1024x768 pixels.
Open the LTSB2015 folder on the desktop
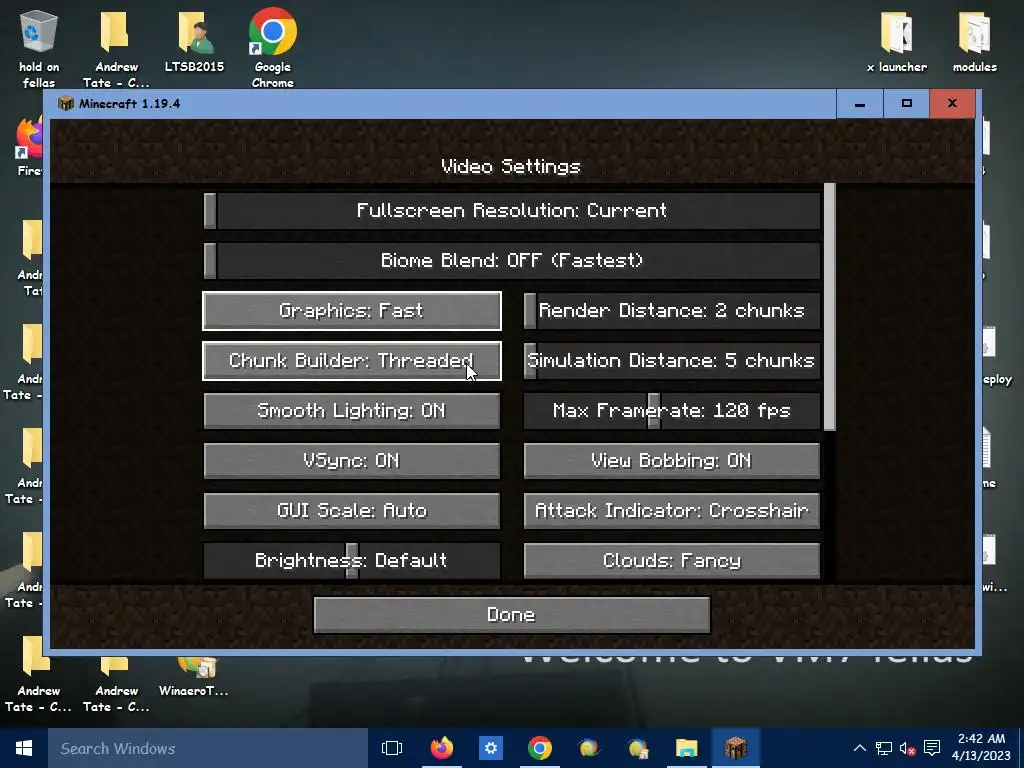(x=194, y=40)
